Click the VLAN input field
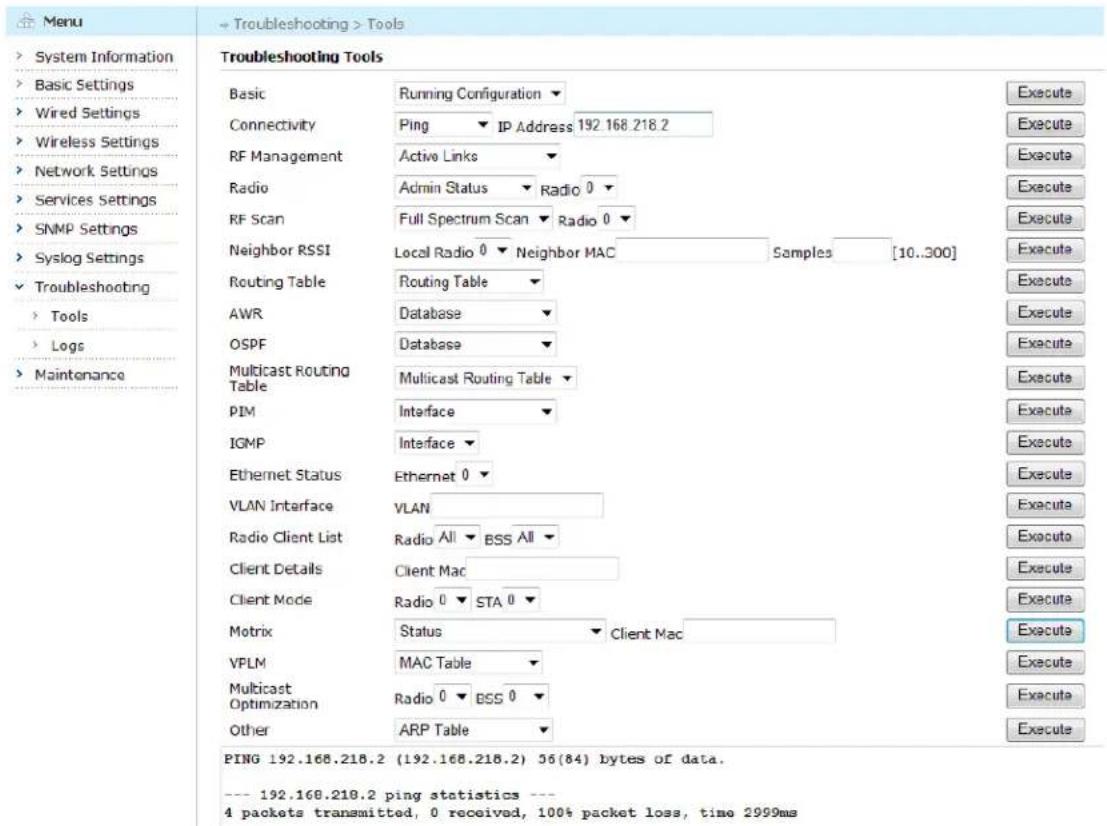 point(516,506)
